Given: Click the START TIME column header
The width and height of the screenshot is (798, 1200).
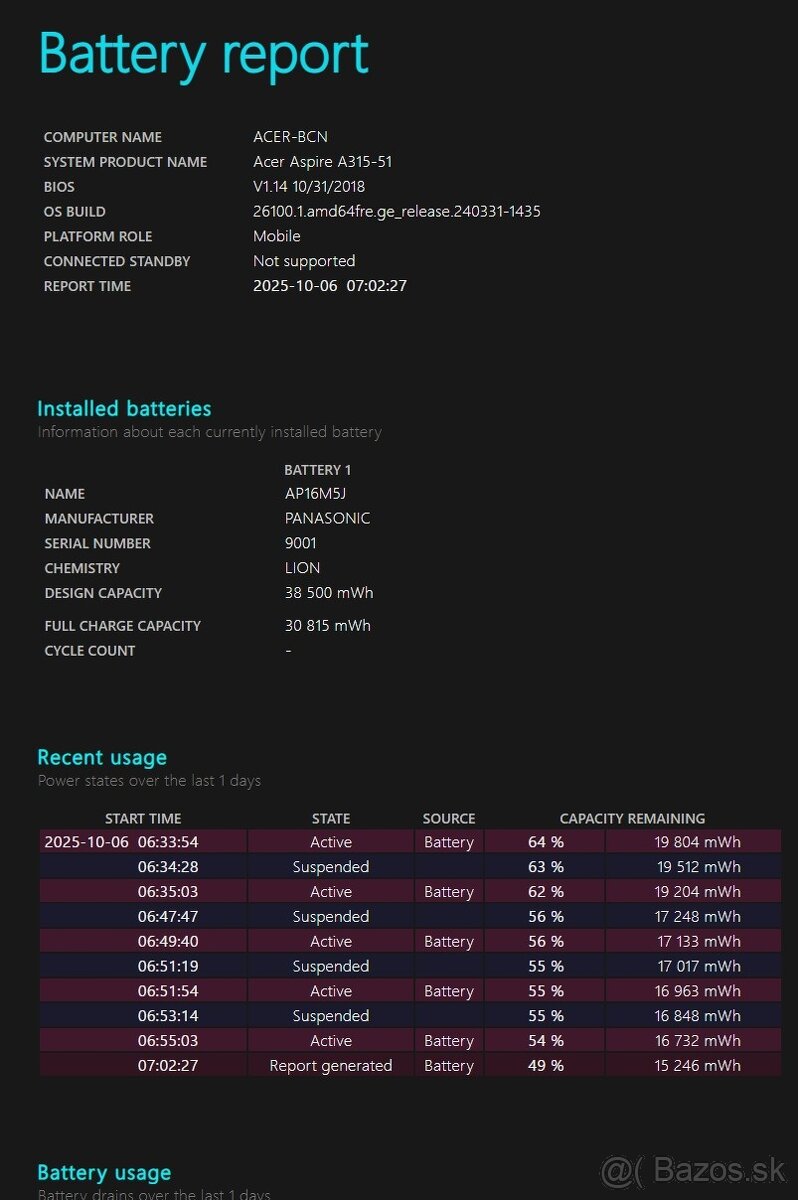Looking at the screenshot, I should (143, 818).
